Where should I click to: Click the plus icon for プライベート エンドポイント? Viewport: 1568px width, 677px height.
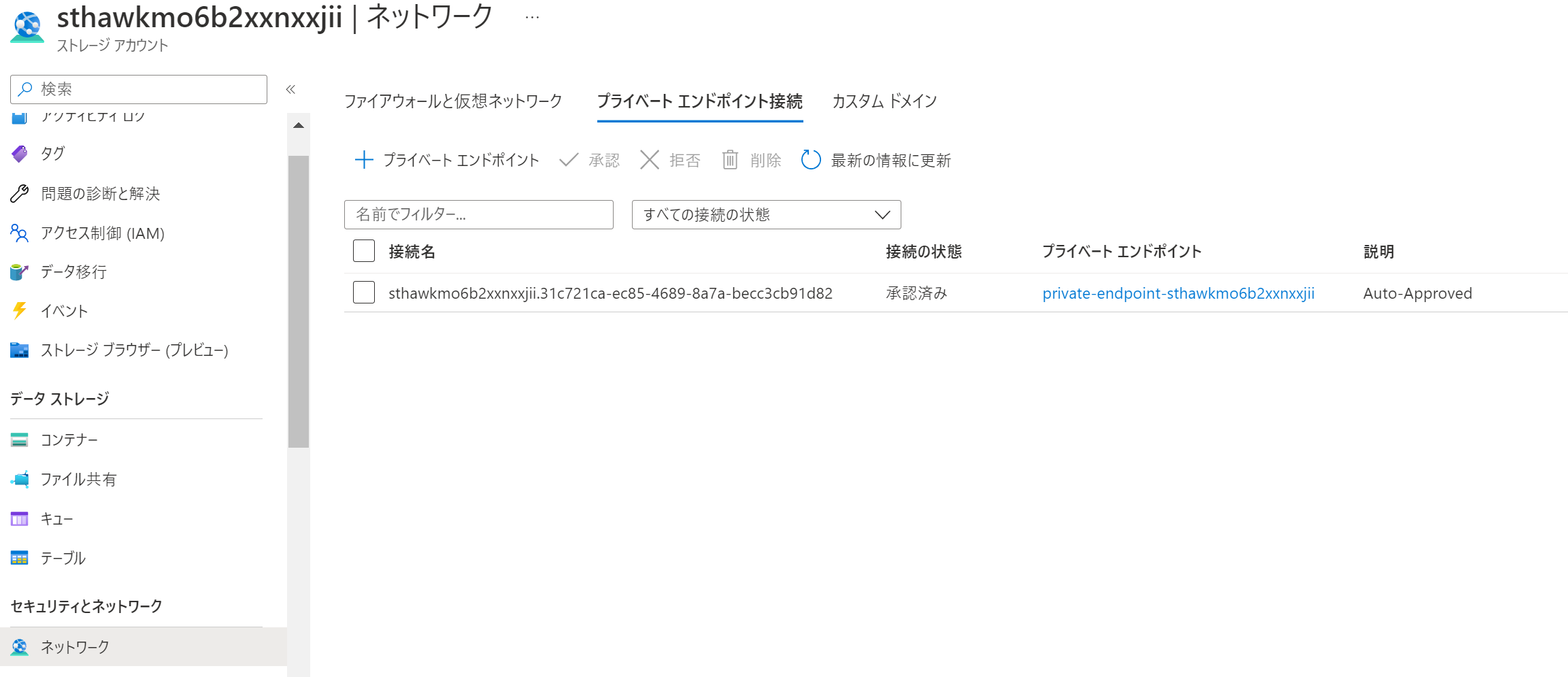[x=364, y=160]
